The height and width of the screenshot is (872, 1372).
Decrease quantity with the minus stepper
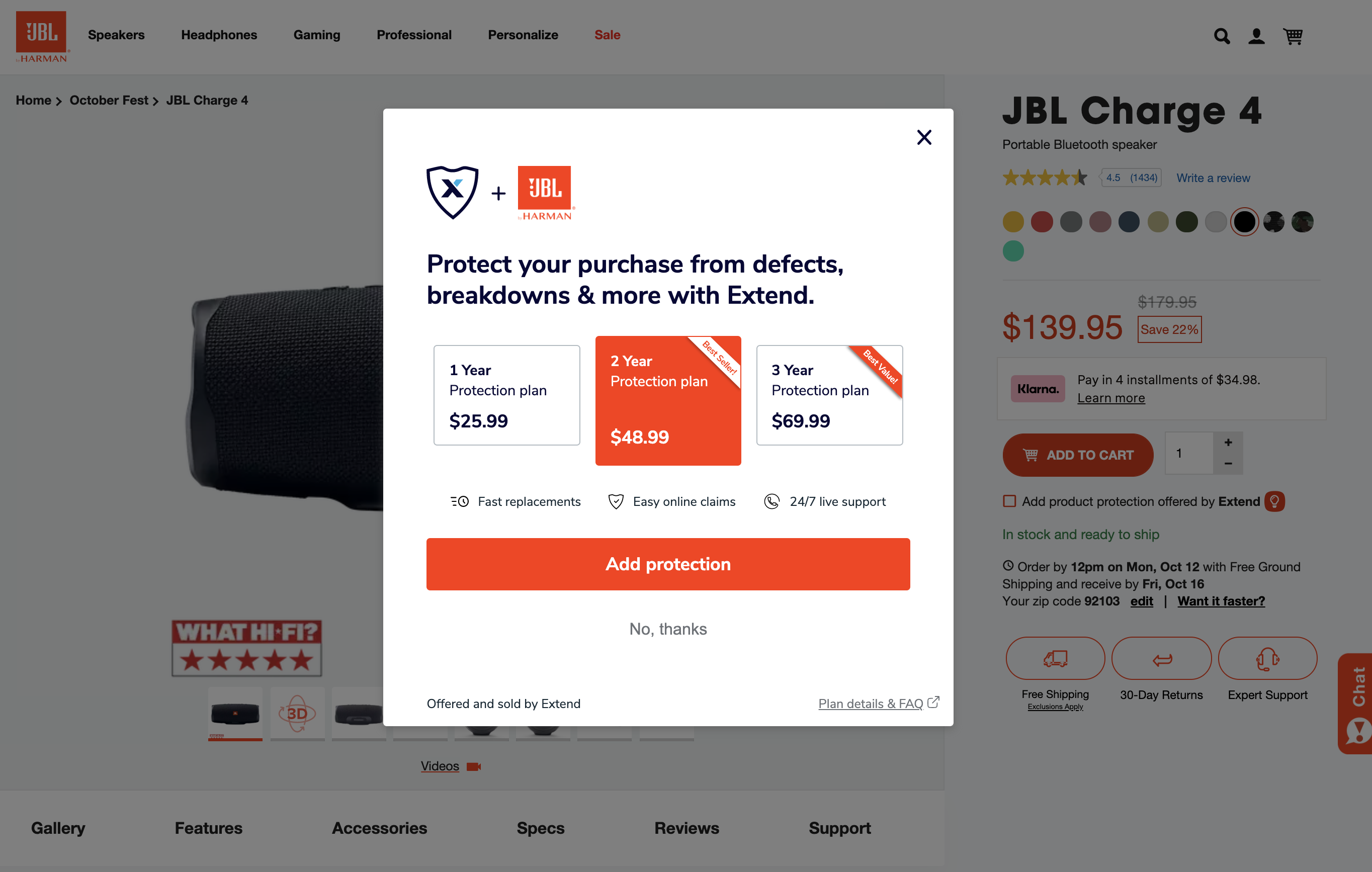point(1228,464)
